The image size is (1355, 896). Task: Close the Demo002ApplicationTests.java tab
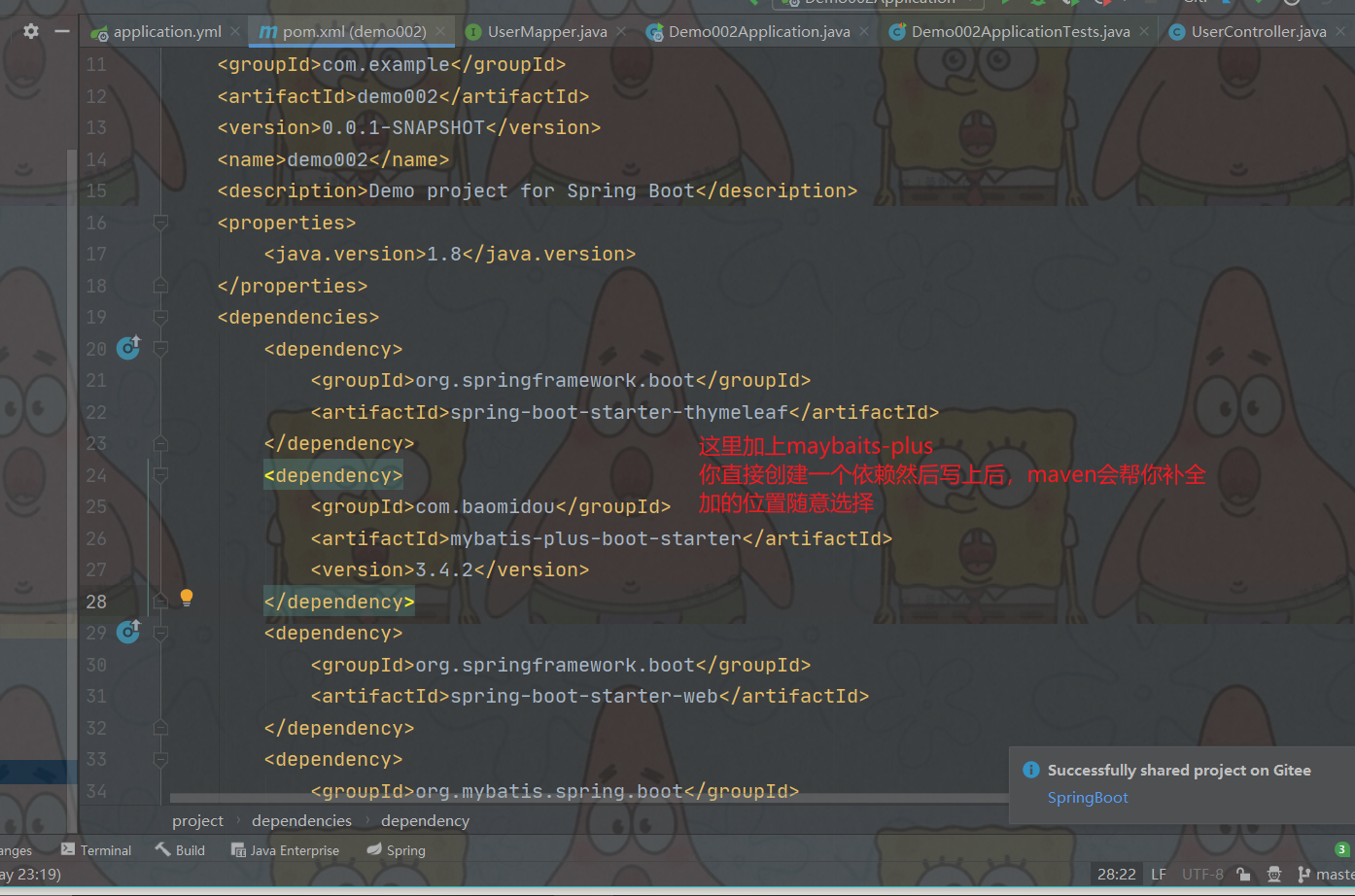click(1144, 32)
